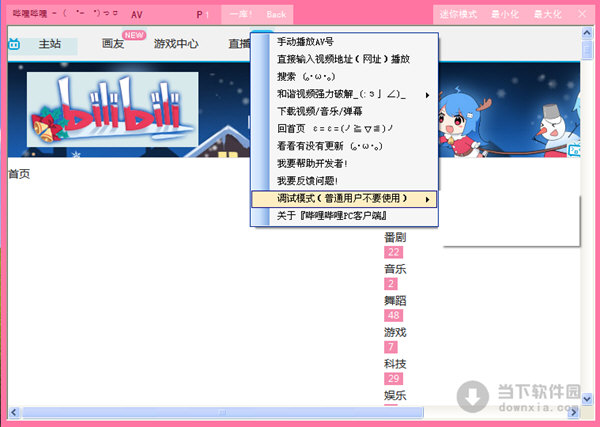600x427 pixels.
Task: Open the 游戏 category link
Action: tap(395, 332)
